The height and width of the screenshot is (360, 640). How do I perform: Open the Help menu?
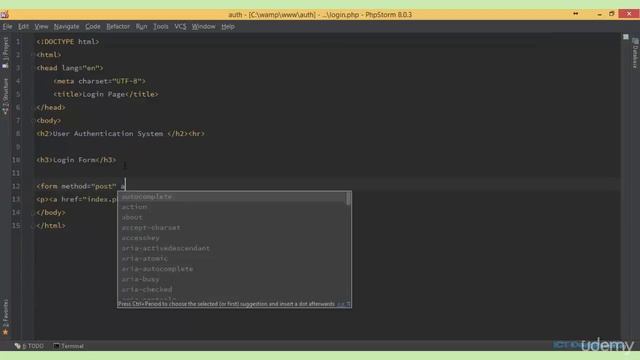pos(228,27)
